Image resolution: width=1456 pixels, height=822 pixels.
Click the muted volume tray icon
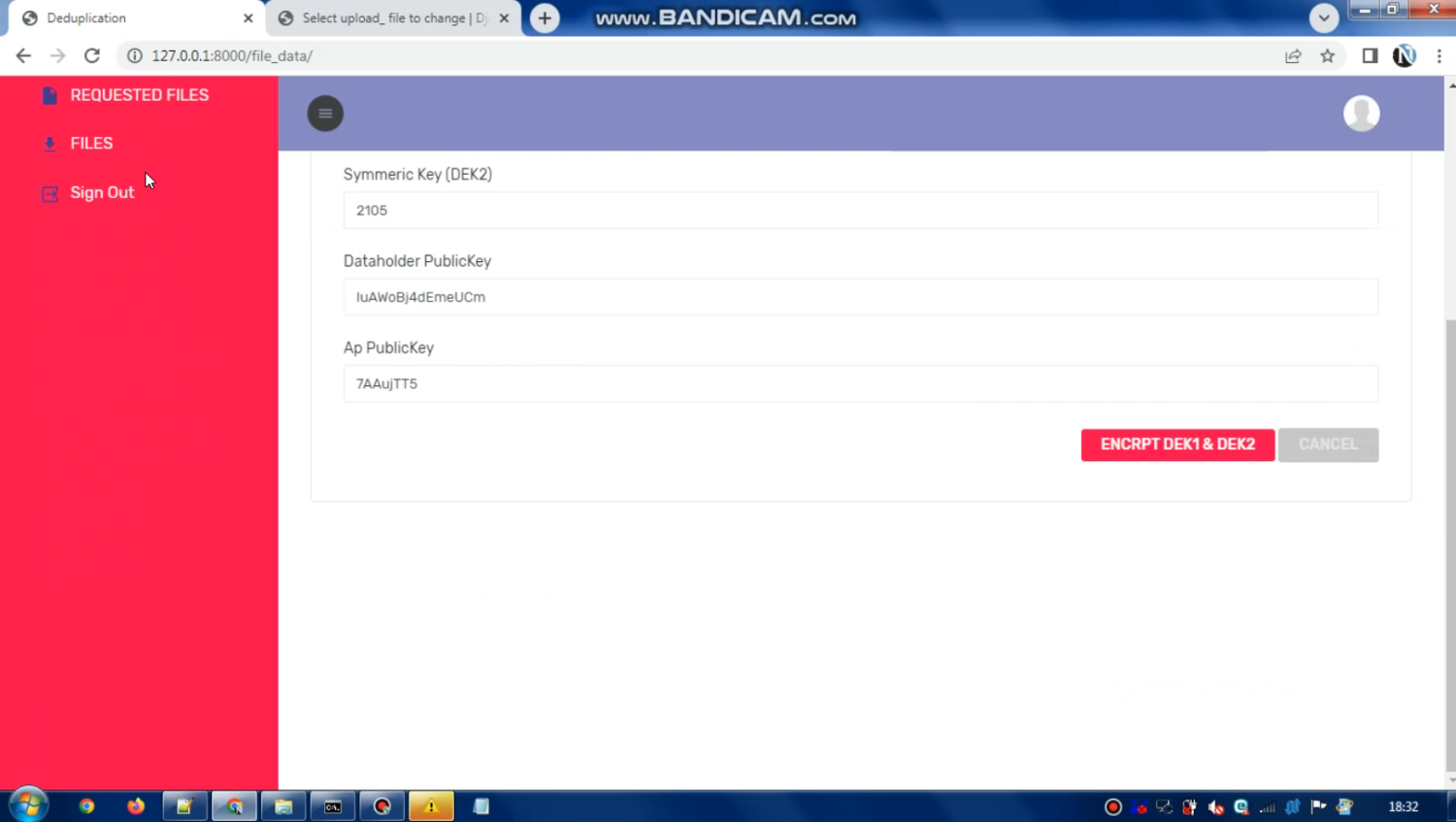pos(1216,806)
